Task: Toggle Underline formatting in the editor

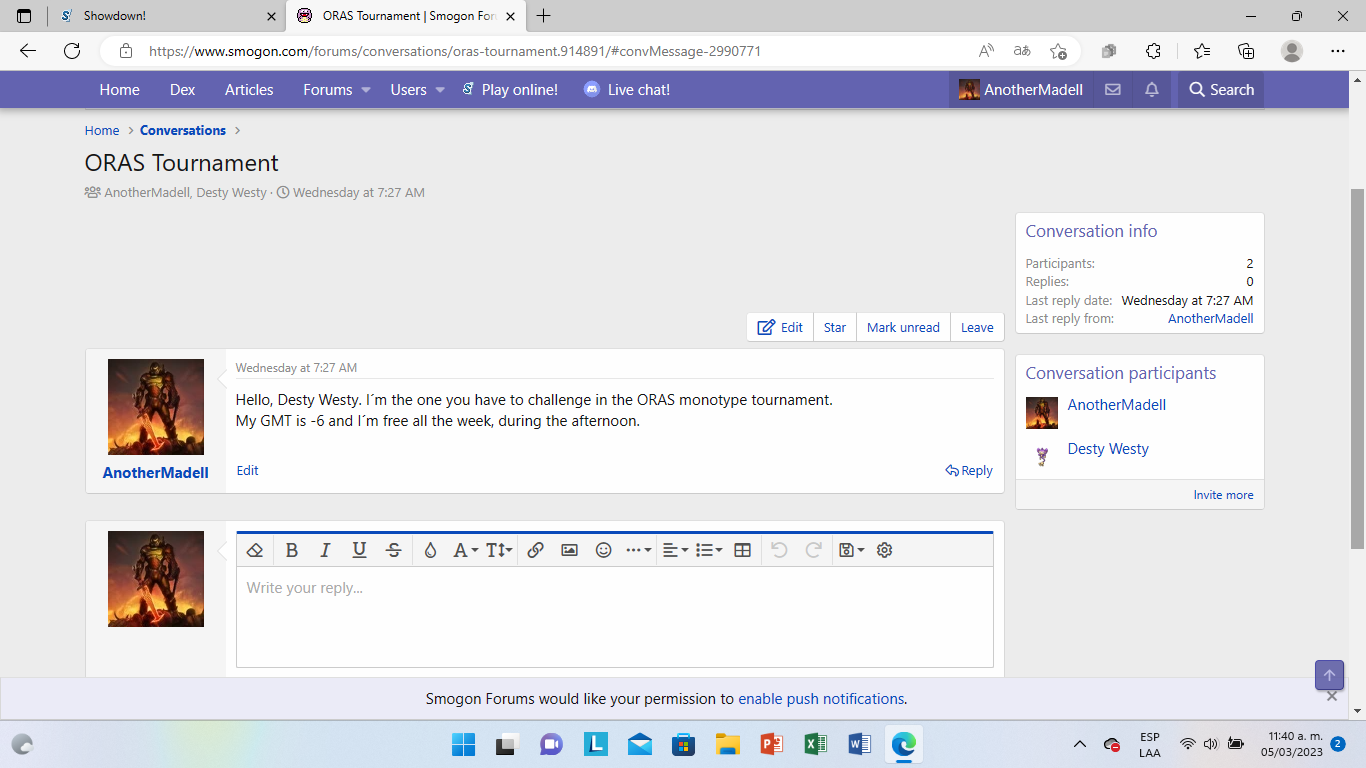Action: point(359,550)
